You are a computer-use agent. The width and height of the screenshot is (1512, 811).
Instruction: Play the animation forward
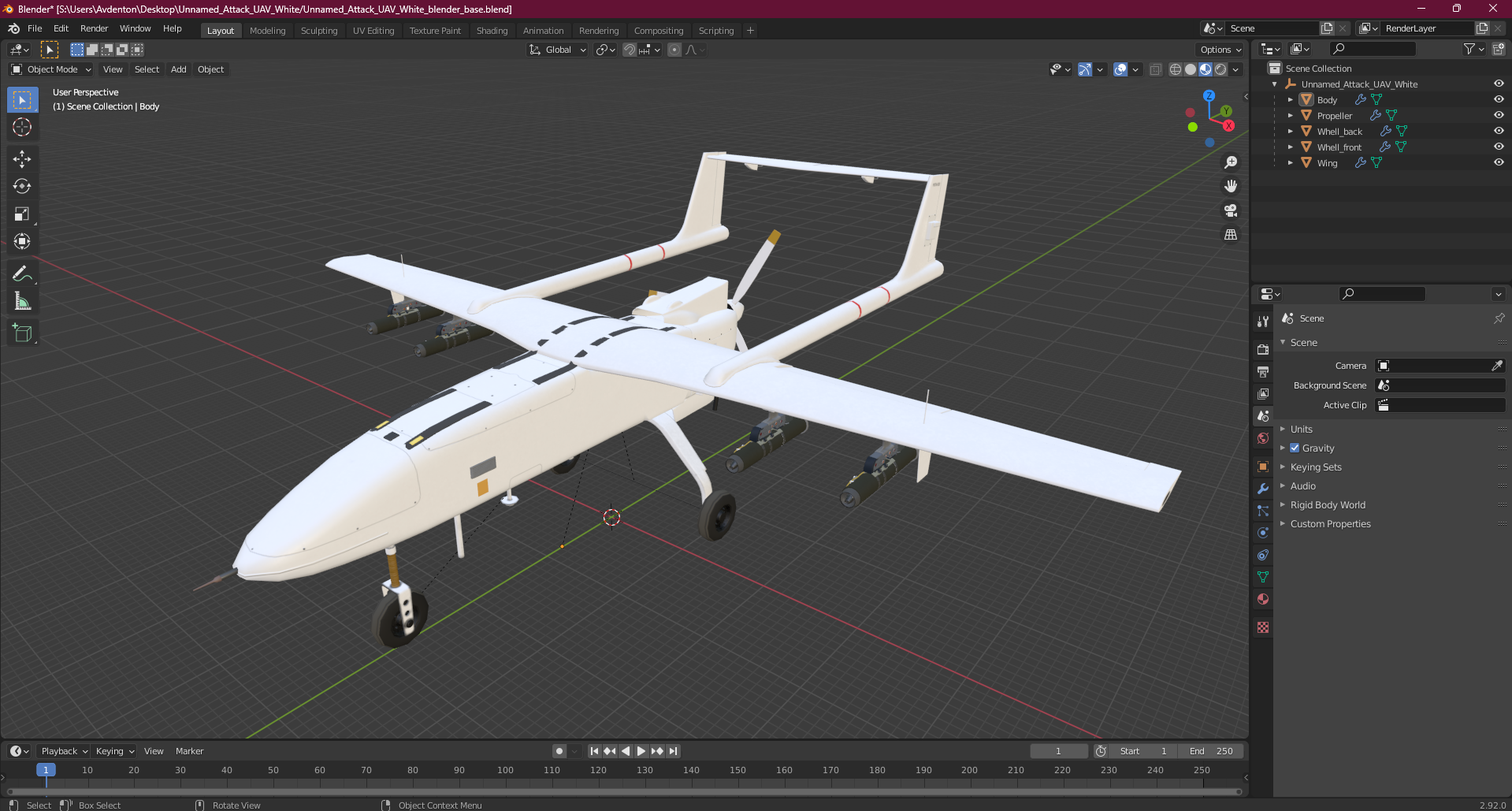point(641,751)
